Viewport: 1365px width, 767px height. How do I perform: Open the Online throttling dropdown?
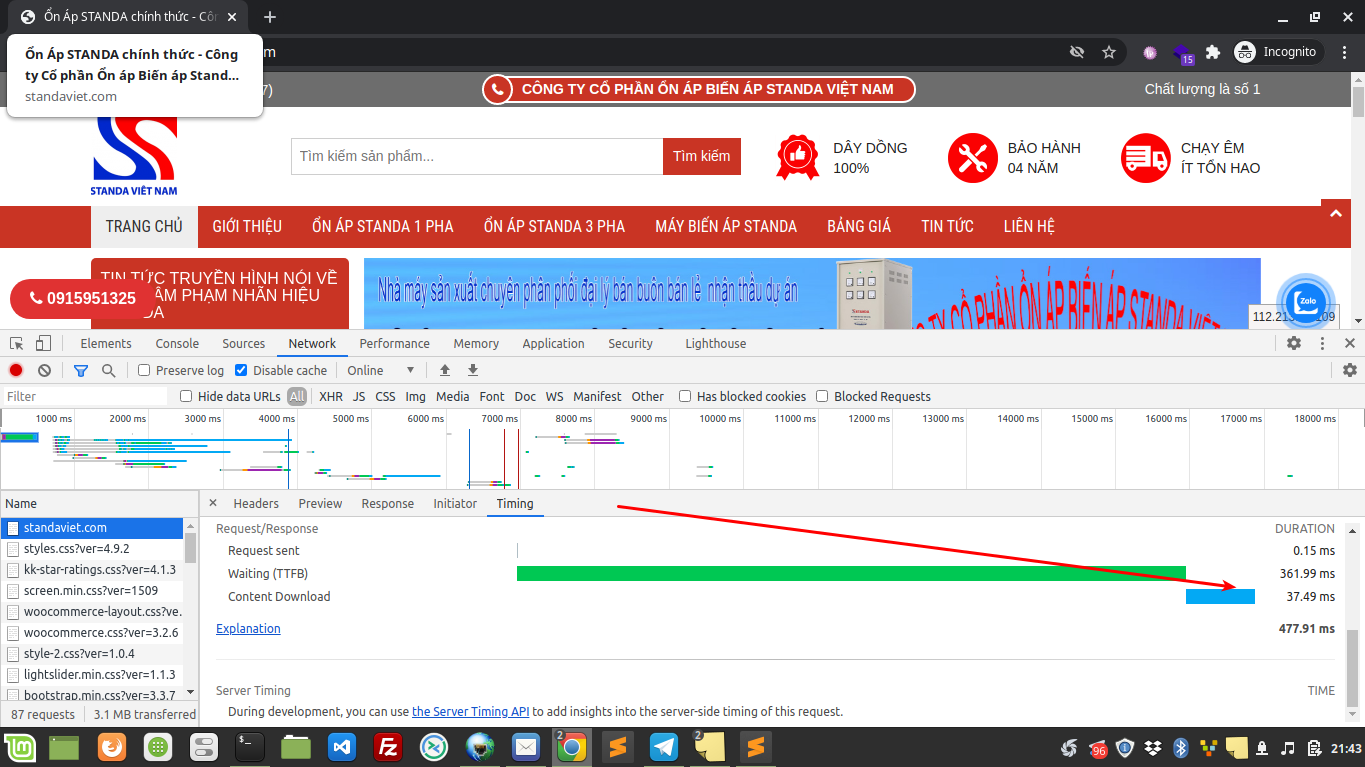[x=381, y=370]
